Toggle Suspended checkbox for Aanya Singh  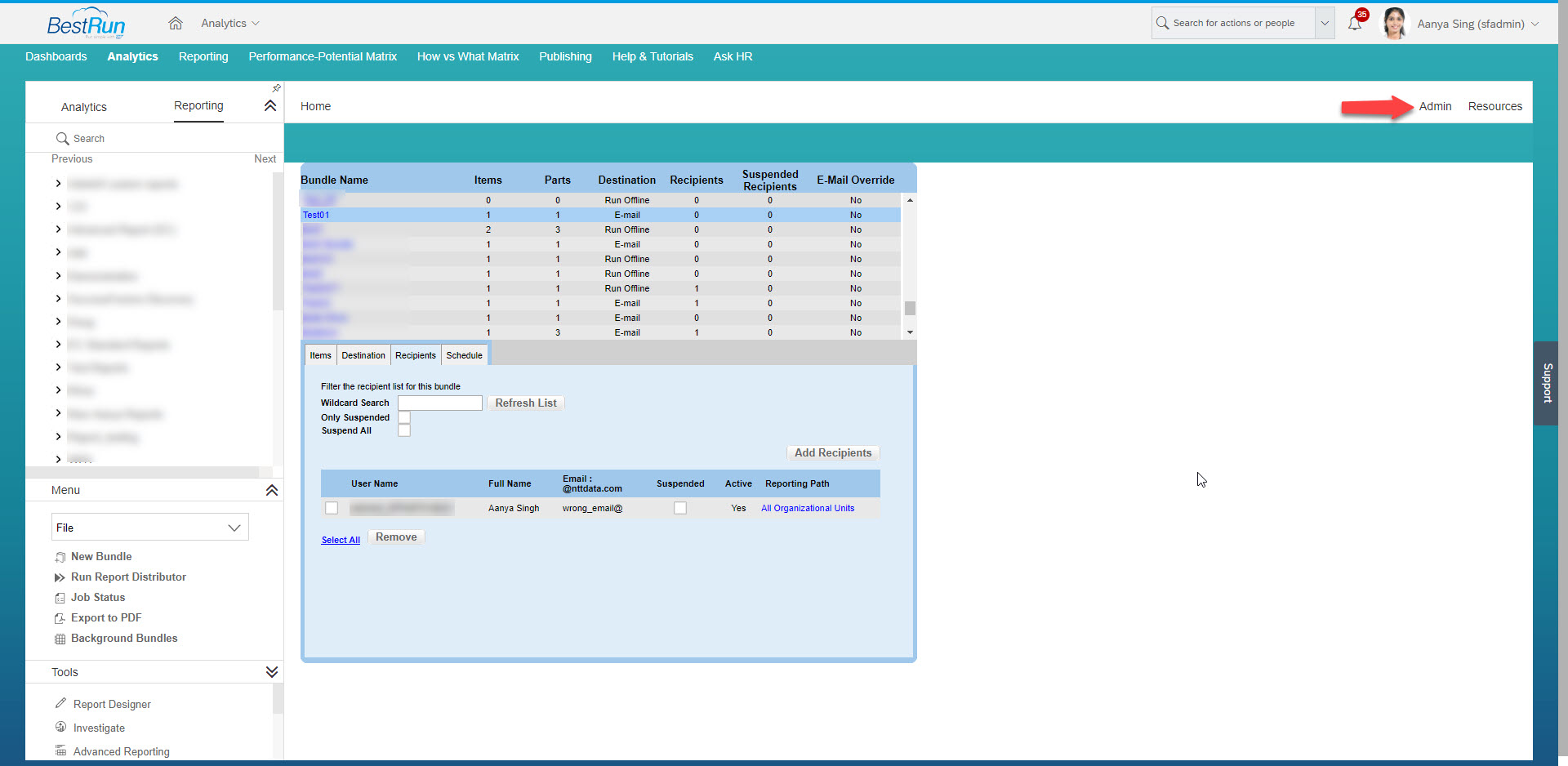[680, 508]
